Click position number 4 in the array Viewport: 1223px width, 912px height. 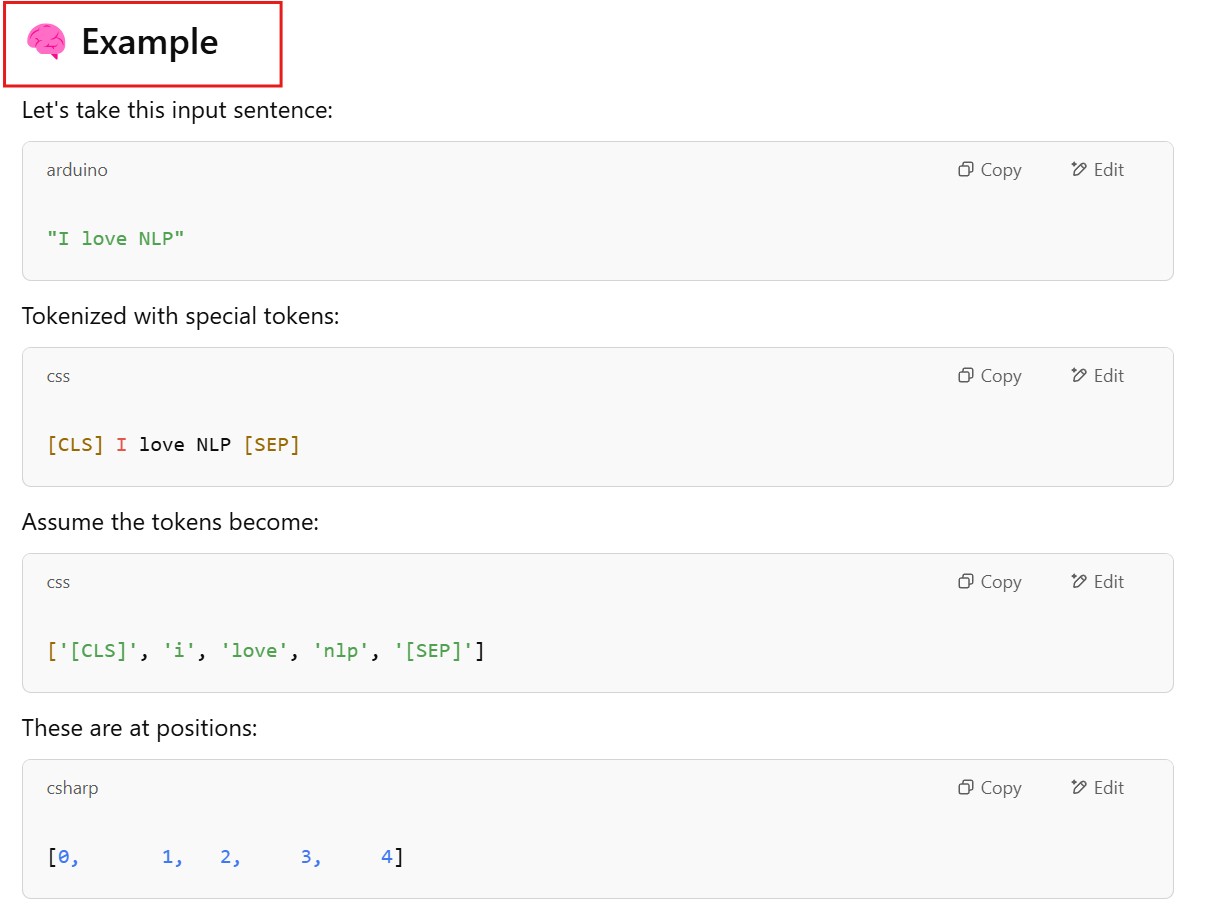386,857
